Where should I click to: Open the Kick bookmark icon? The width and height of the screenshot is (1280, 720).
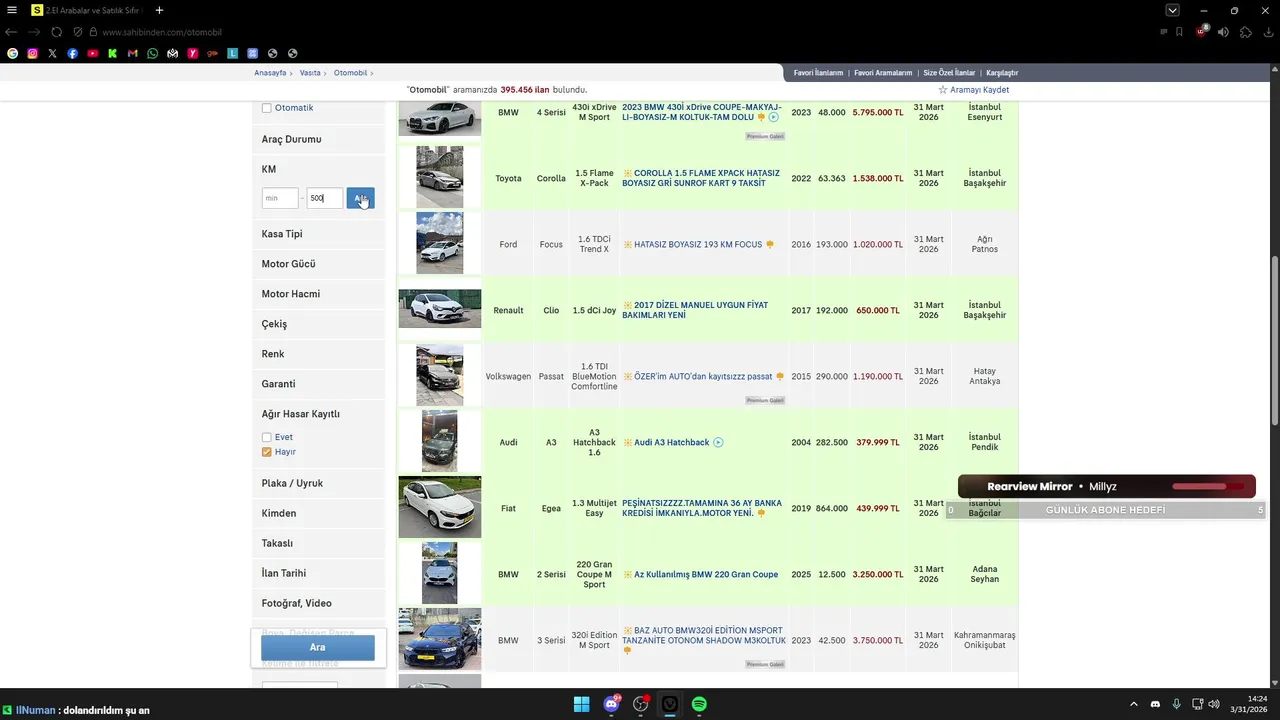112,53
